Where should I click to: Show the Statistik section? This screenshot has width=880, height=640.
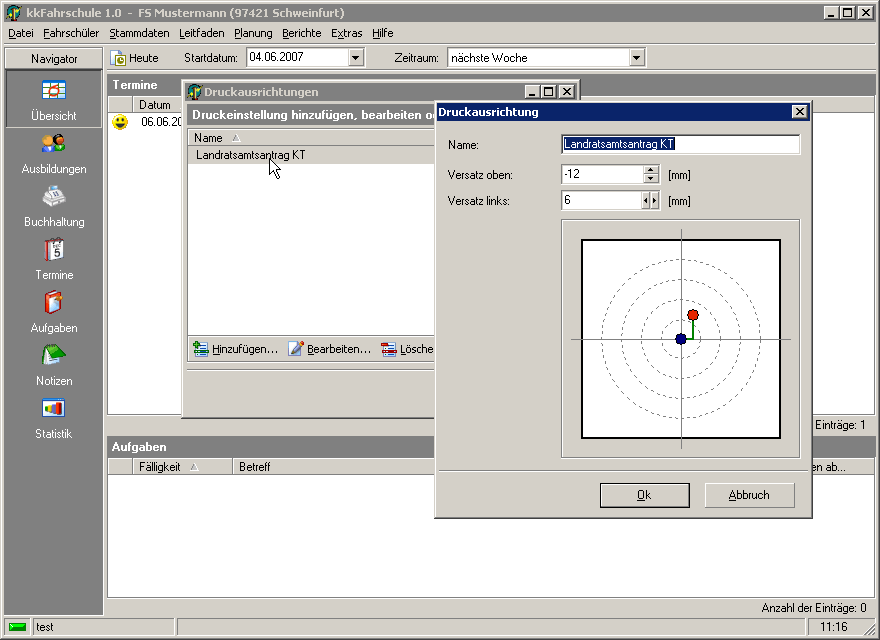pos(54,410)
